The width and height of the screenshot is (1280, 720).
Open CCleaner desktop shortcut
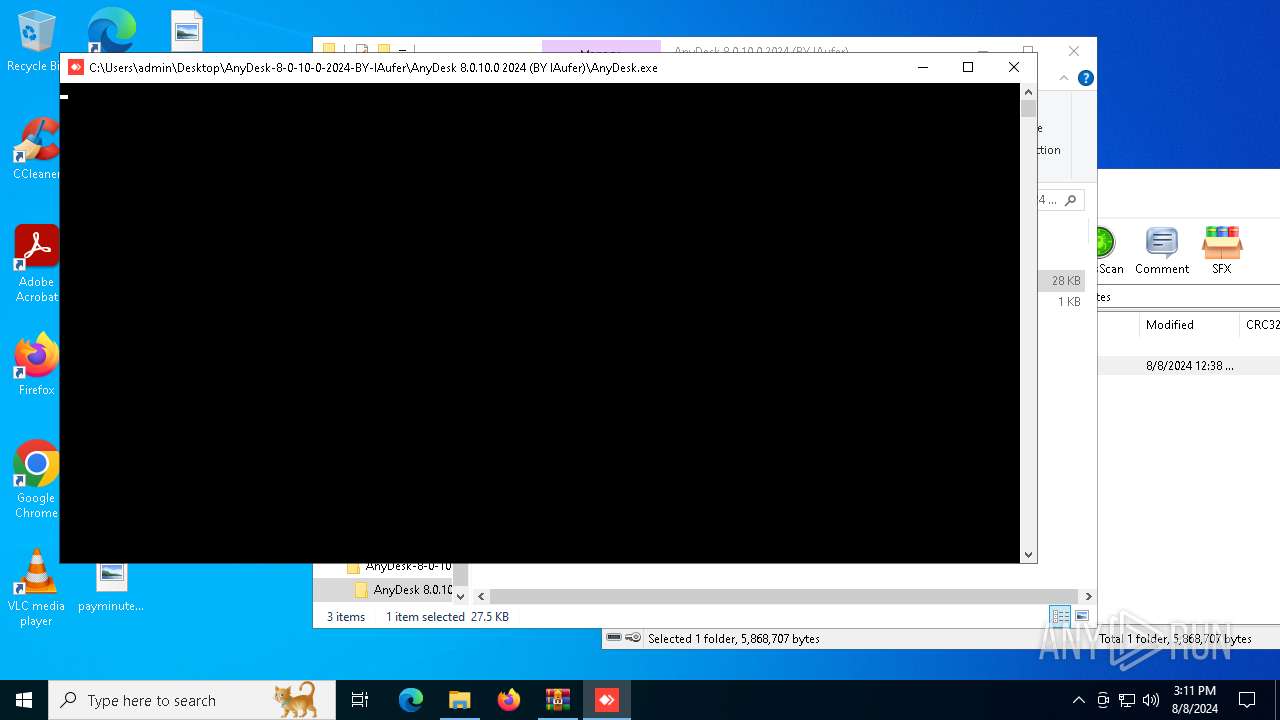tap(36, 148)
